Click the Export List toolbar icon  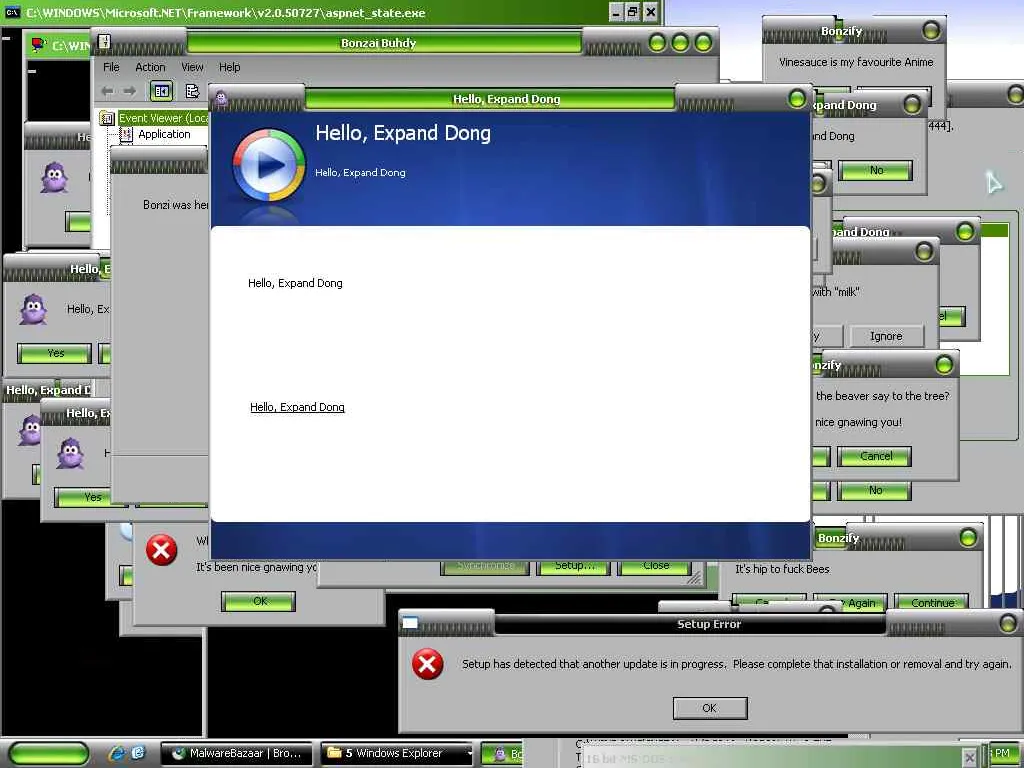pyautogui.click(x=192, y=91)
